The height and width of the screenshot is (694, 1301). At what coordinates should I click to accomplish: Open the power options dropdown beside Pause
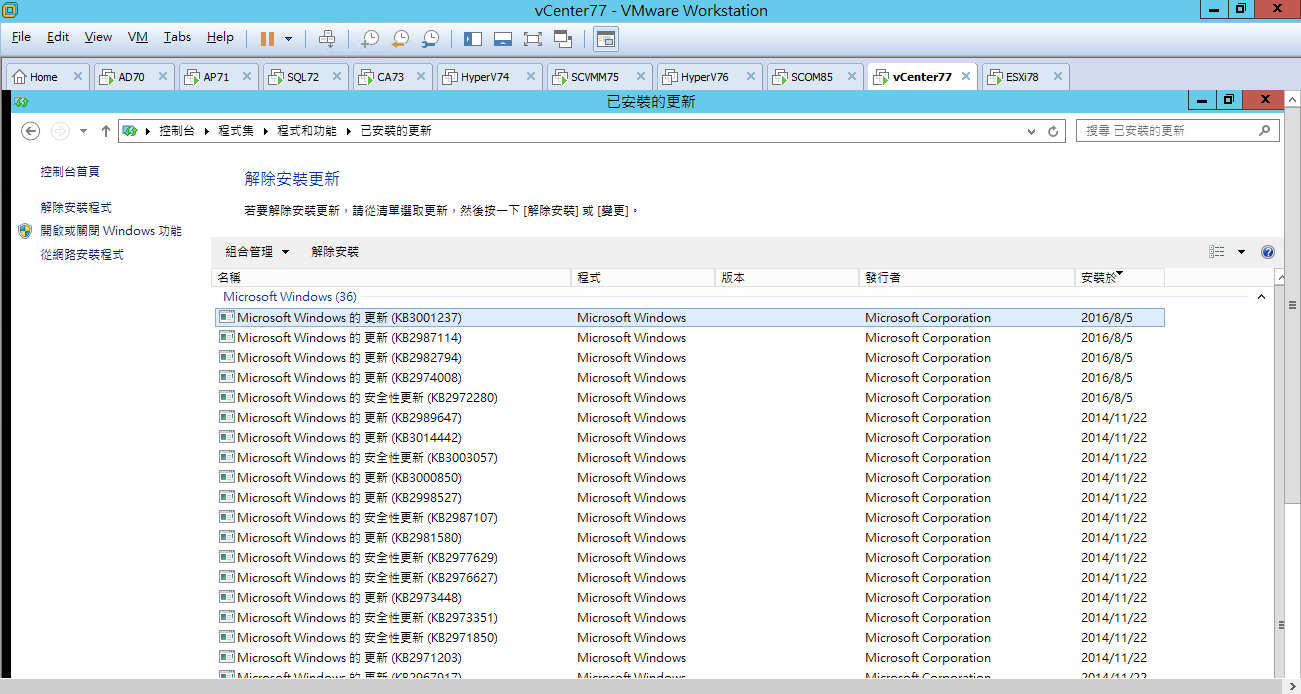[289, 39]
